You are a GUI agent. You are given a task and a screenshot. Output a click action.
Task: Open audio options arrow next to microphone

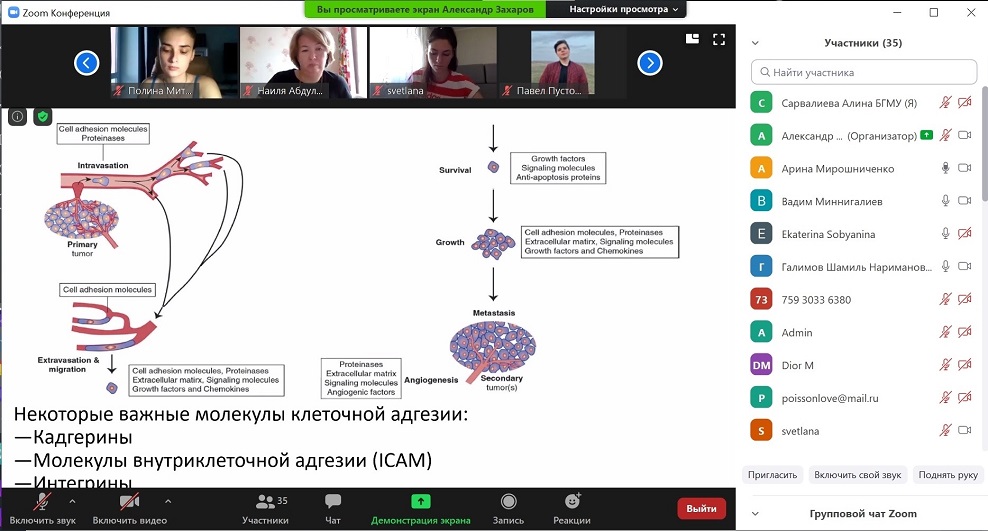coord(72,501)
